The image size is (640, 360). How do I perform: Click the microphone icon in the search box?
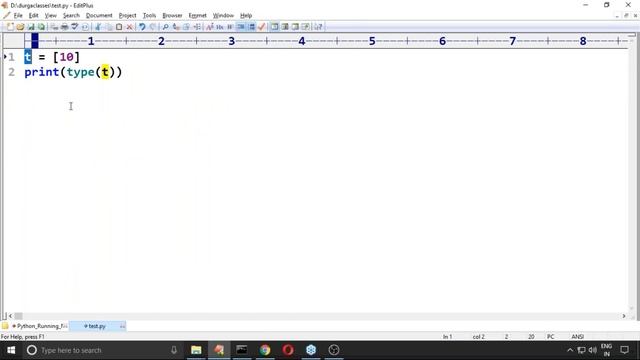click(x=174, y=350)
